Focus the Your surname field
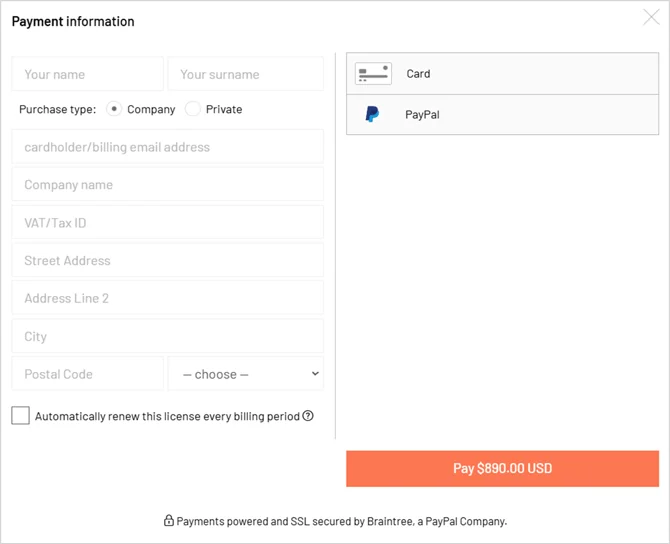The height and width of the screenshot is (544, 670). pos(245,74)
